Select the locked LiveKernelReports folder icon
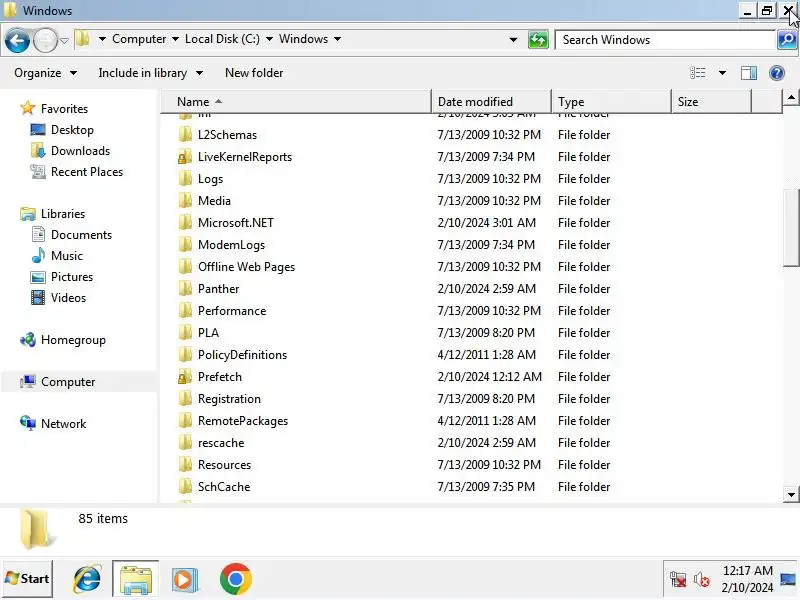The width and height of the screenshot is (800, 600). tap(185, 157)
